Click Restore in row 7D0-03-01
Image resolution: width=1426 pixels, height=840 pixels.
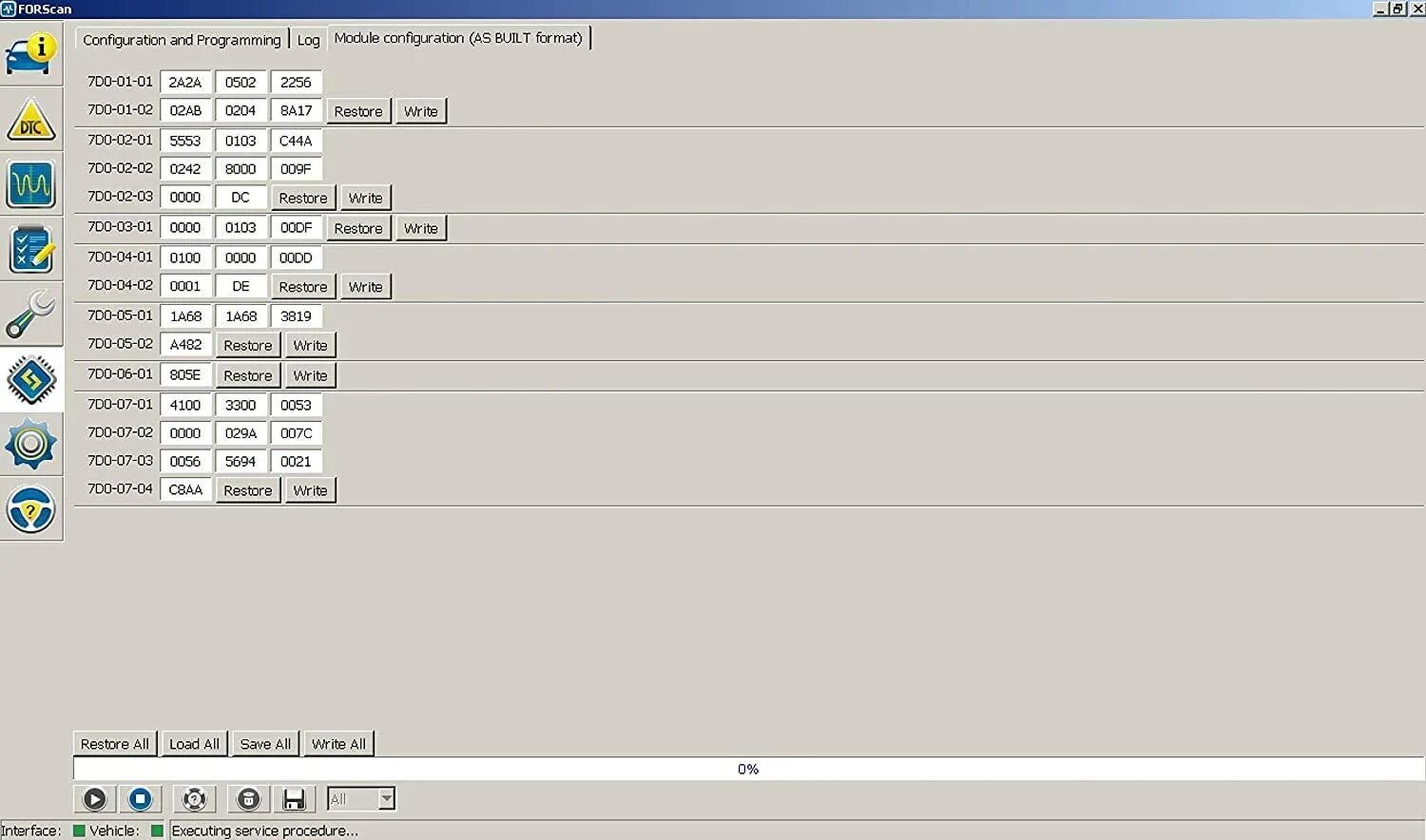tap(358, 228)
